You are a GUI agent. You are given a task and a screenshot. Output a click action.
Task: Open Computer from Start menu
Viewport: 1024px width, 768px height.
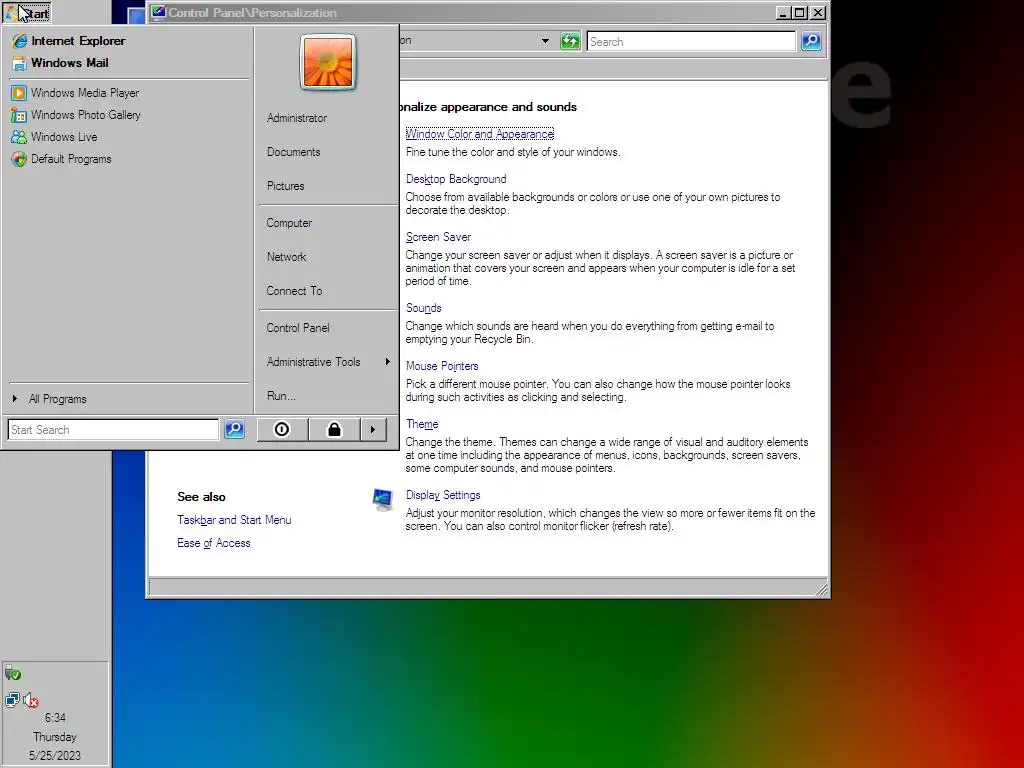click(x=289, y=223)
